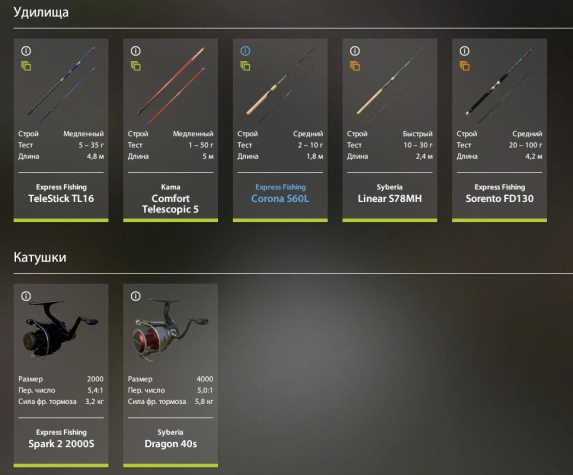Select the TeleStick TL16 rod image
573x475 pixels.
pos(62,85)
